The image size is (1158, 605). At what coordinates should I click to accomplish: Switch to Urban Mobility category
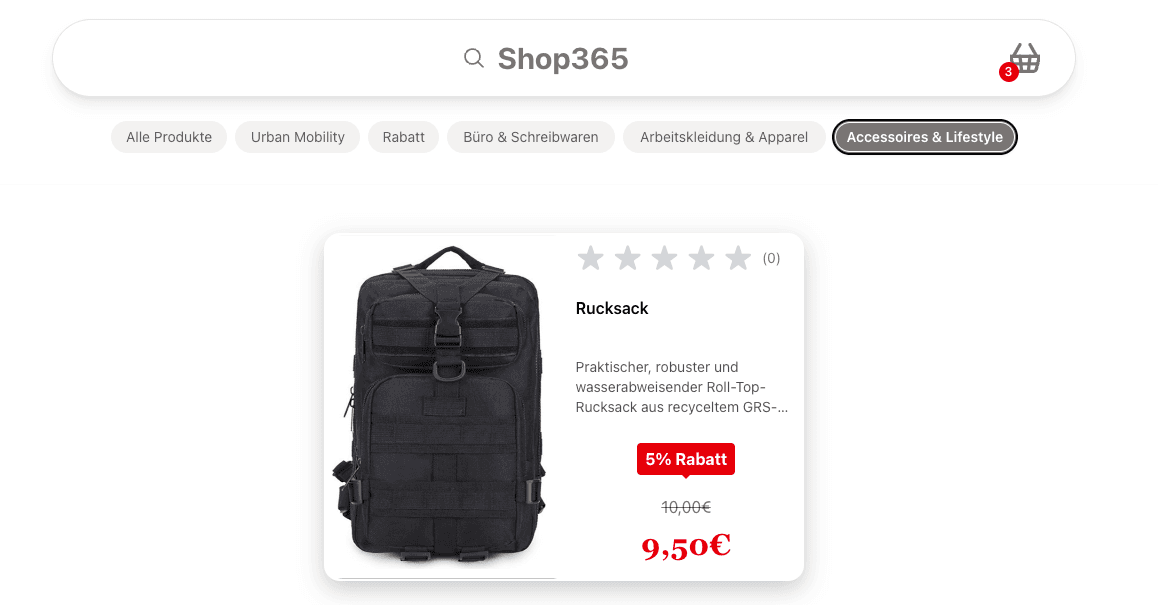coord(298,137)
